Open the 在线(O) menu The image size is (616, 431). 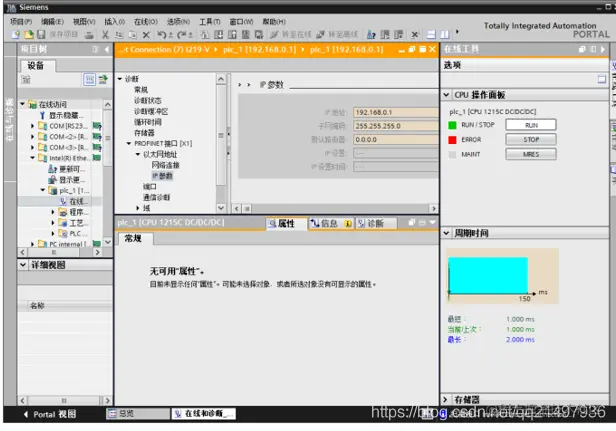tap(146, 22)
